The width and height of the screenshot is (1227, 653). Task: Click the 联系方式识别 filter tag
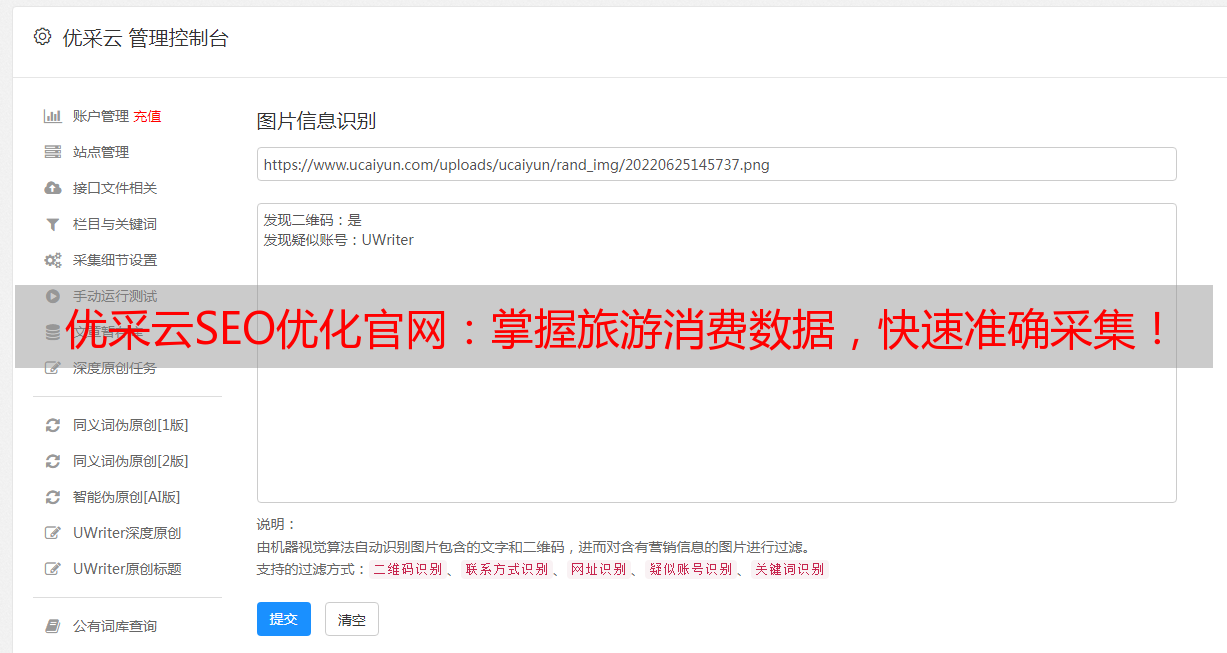(506, 569)
